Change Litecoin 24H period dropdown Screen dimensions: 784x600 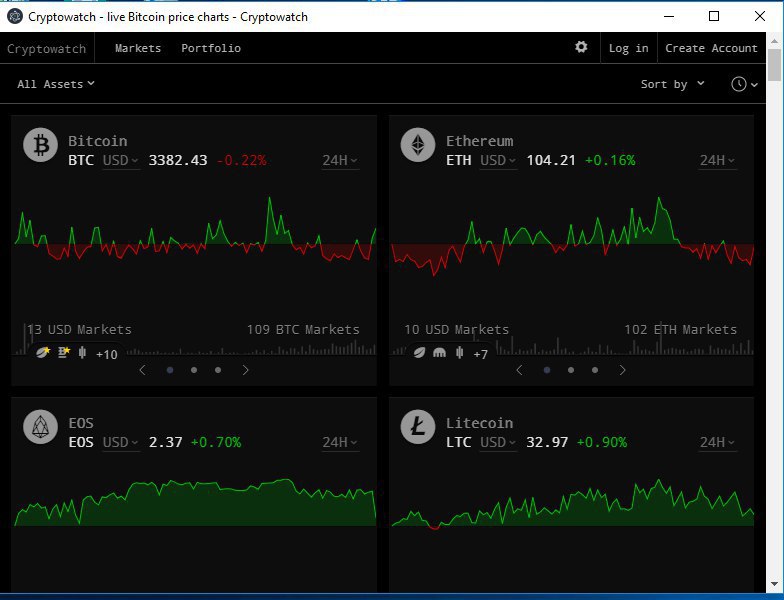(718, 442)
